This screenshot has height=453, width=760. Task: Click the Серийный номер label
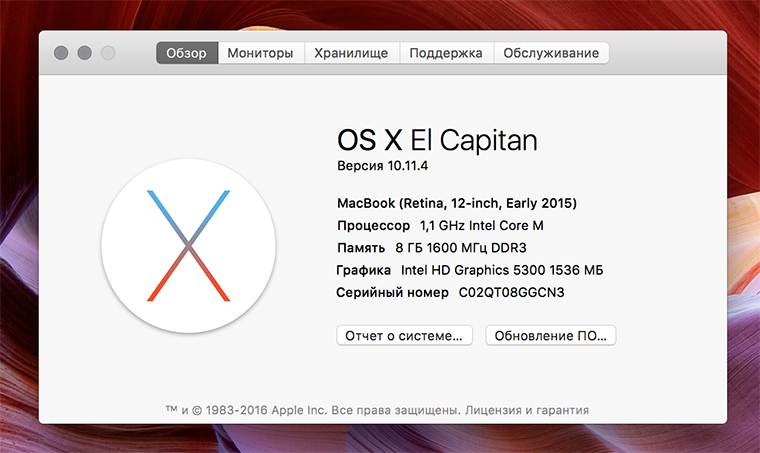[x=393, y=293]
